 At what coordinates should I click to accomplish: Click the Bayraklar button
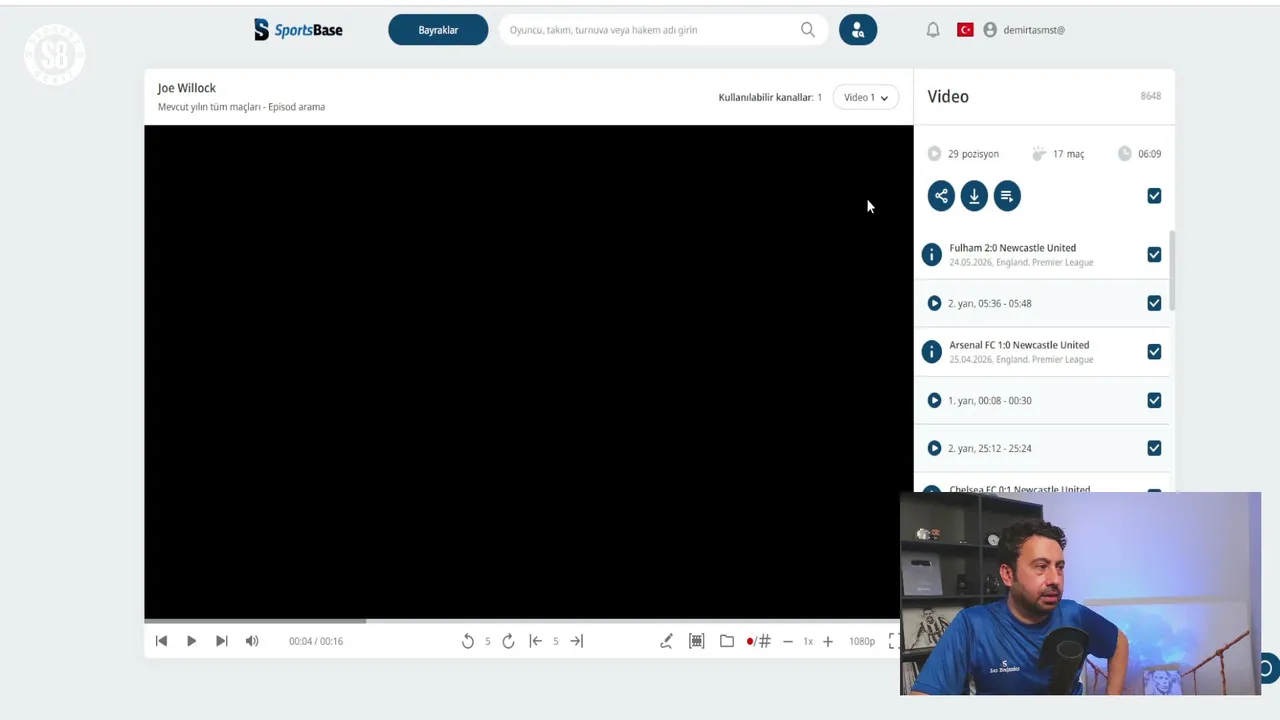click(x=438, y=30)
